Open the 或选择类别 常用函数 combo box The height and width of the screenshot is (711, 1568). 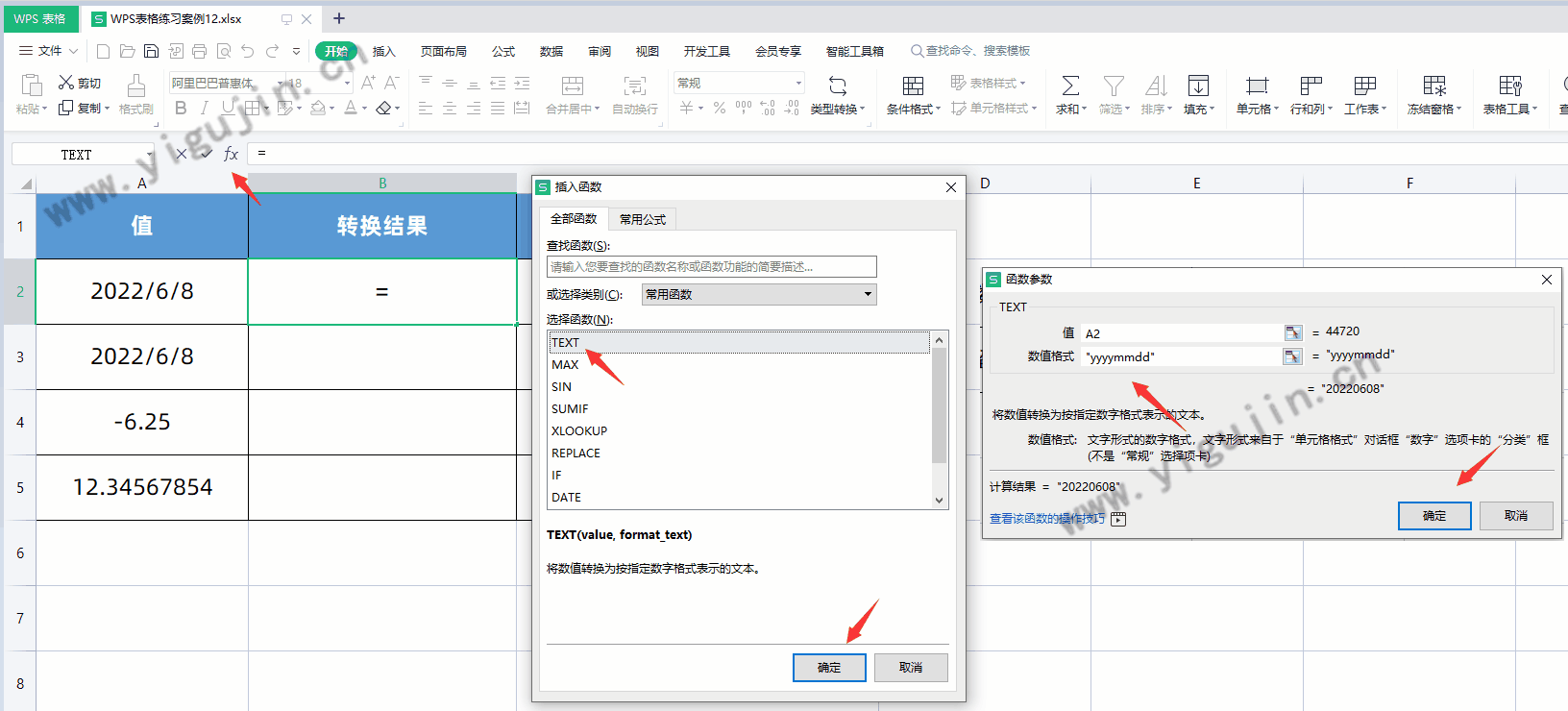(x=759, y=294)
